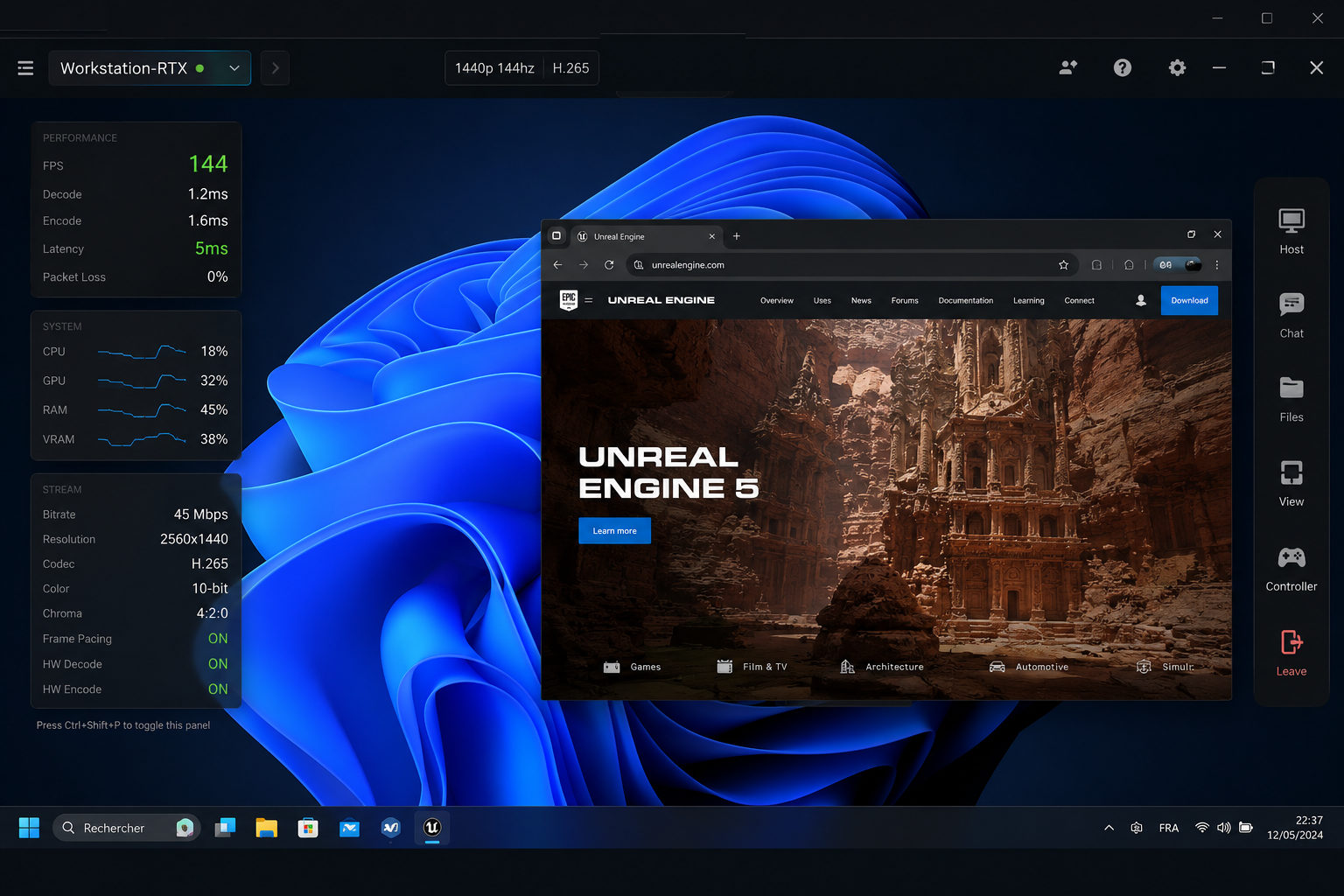Click the VRAM usage graph
1344x896 pixels.
(142, 439)
